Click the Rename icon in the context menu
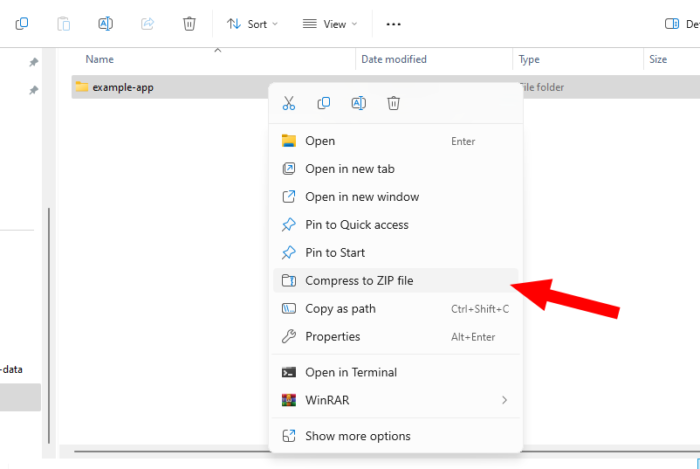 point(358,103)
